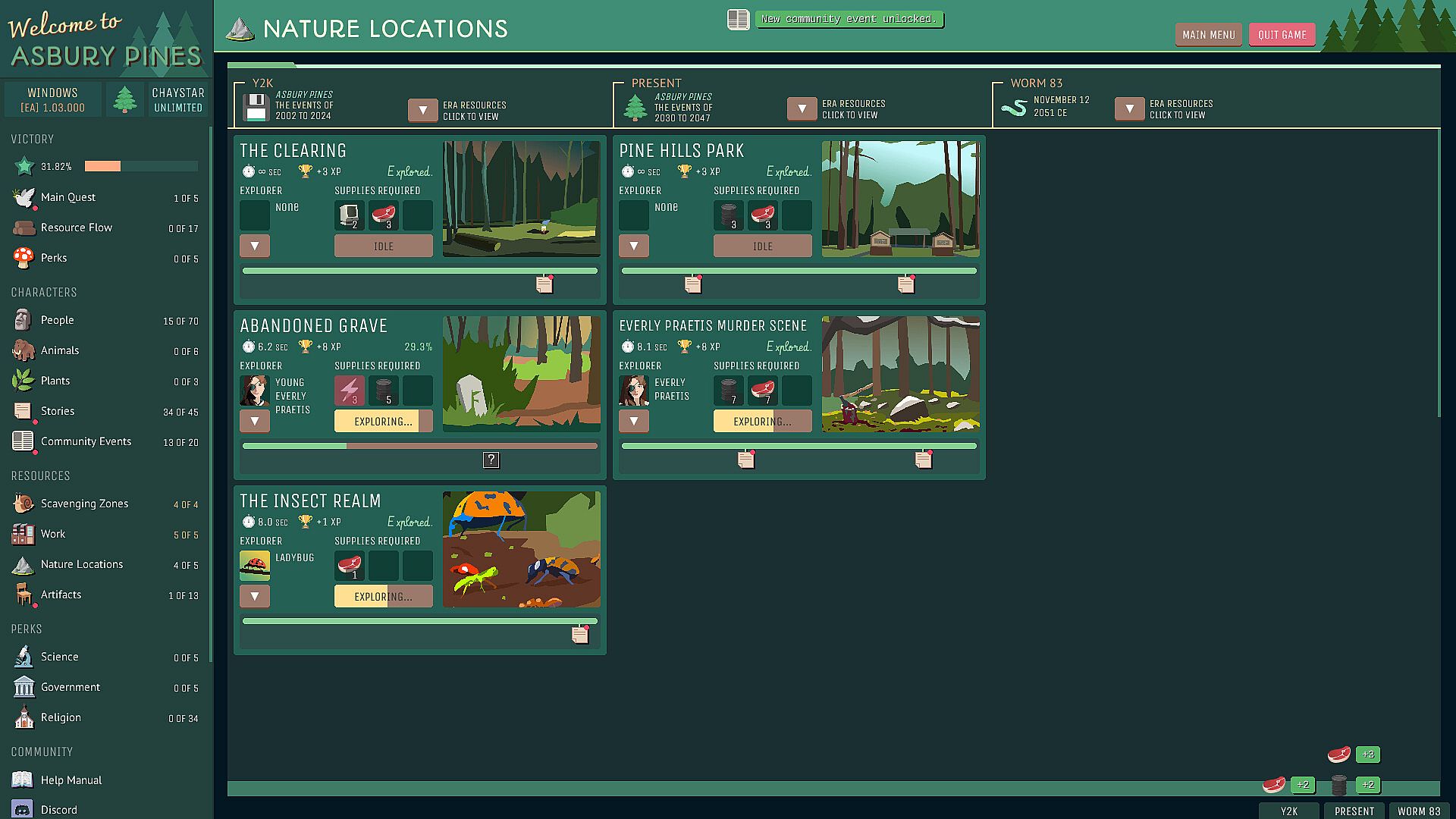The height and width of the screenshot is (819, 1456).
Task: Switch to the PRESENT era tab
Action: pyautogui.click(x=1354, y=811)
